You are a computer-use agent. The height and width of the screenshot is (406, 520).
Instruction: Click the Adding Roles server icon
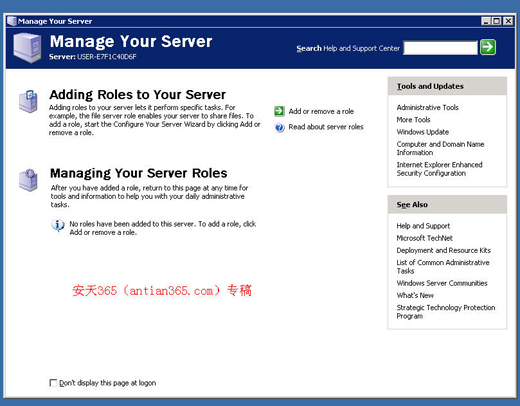coord(28,101)
